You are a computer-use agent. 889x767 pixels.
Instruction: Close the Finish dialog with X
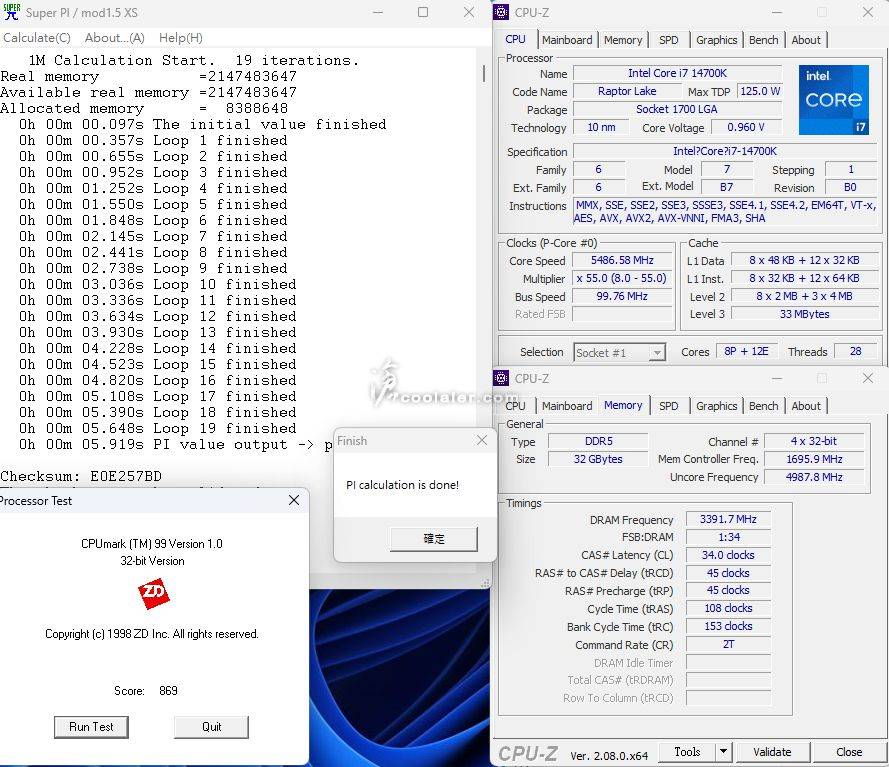pos(482,440)
